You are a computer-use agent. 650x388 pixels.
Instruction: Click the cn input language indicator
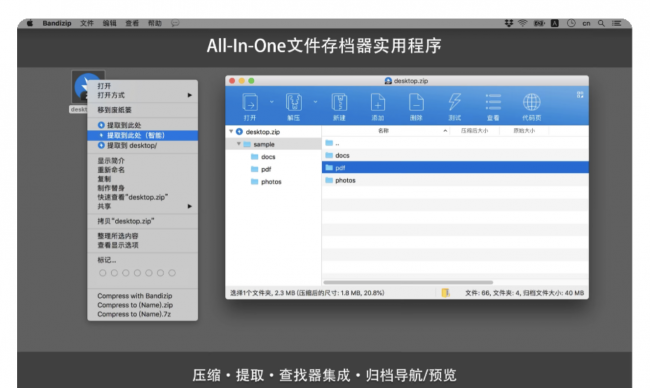pos(586,23)
